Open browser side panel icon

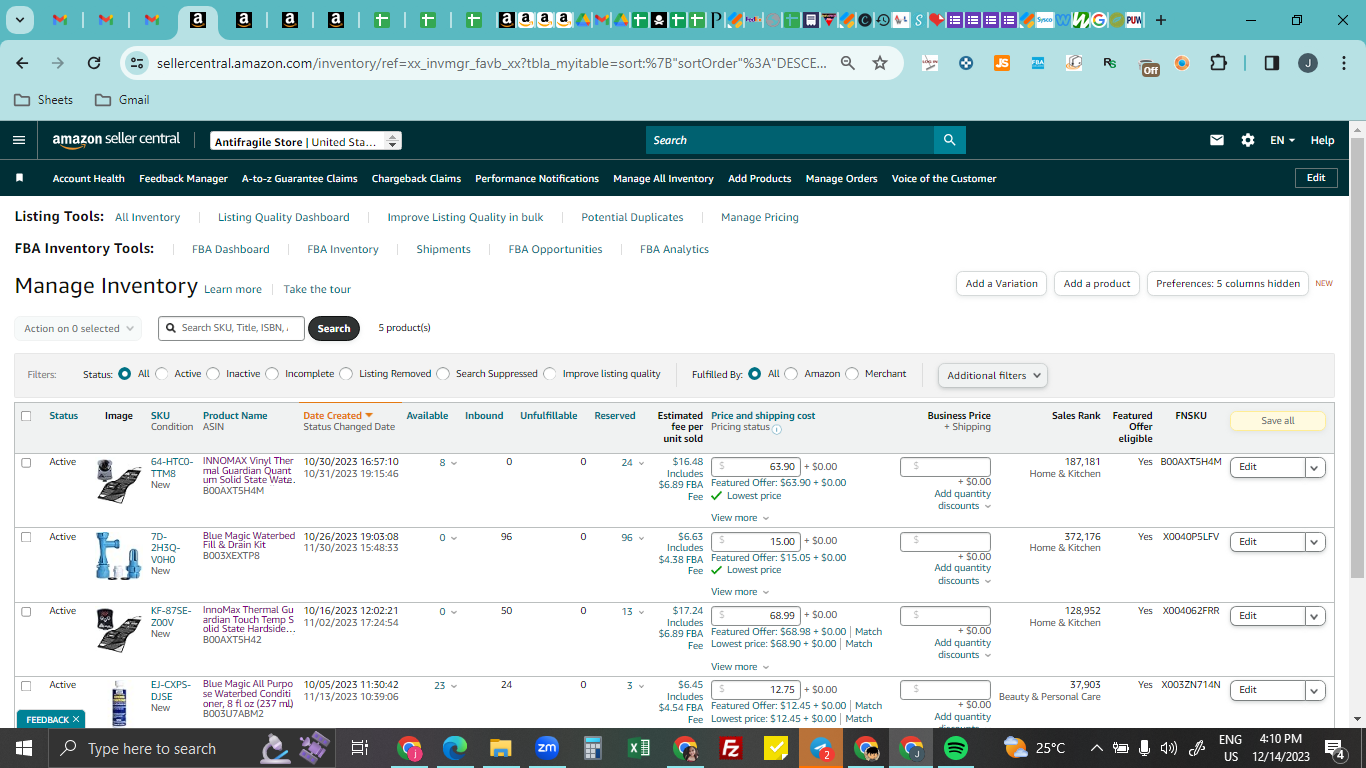pyautogui.click(x=1272, y=63)
